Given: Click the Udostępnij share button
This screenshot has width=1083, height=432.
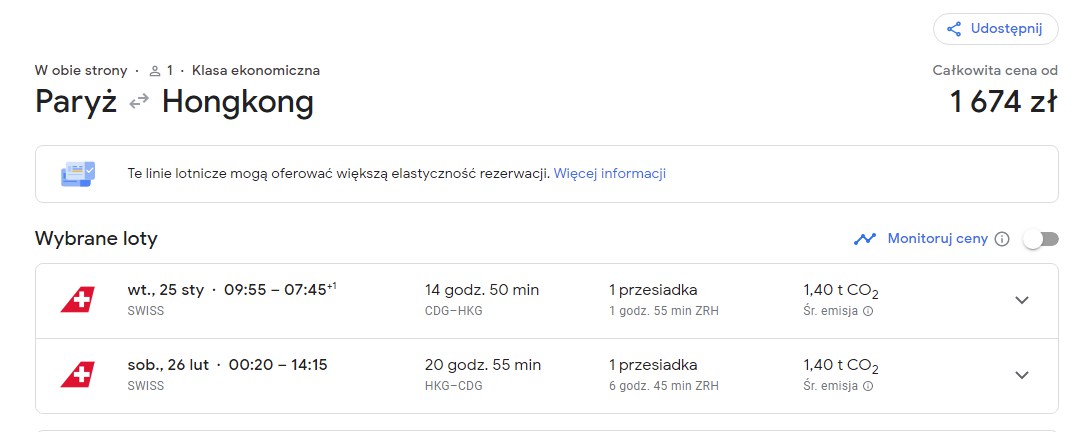Looking at the screenshot, I should 995,29.
